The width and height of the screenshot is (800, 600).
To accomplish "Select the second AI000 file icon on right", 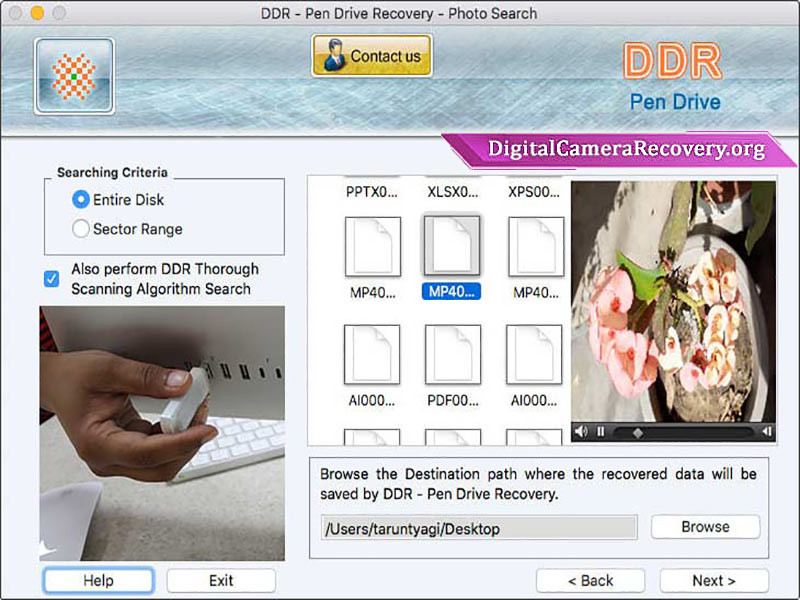I will click(x=534, y=354).
